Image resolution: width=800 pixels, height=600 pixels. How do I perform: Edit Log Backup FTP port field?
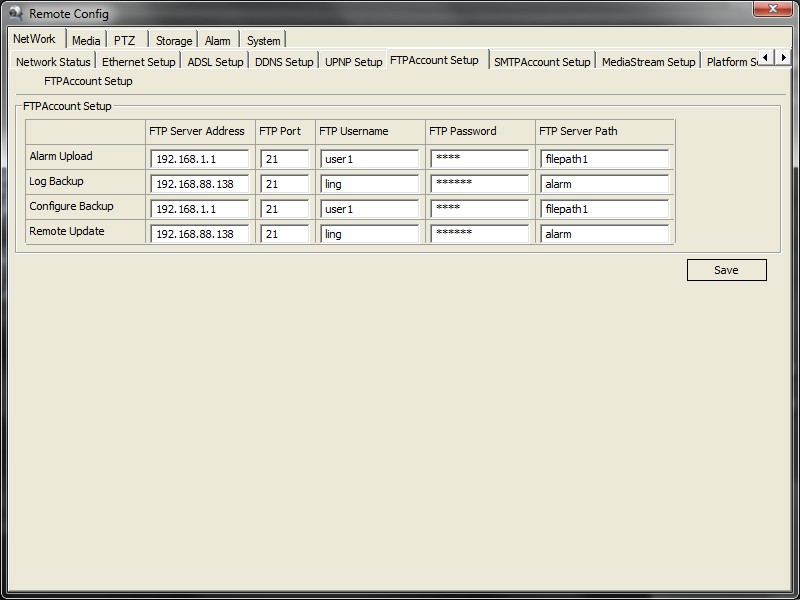click(284, 184)
